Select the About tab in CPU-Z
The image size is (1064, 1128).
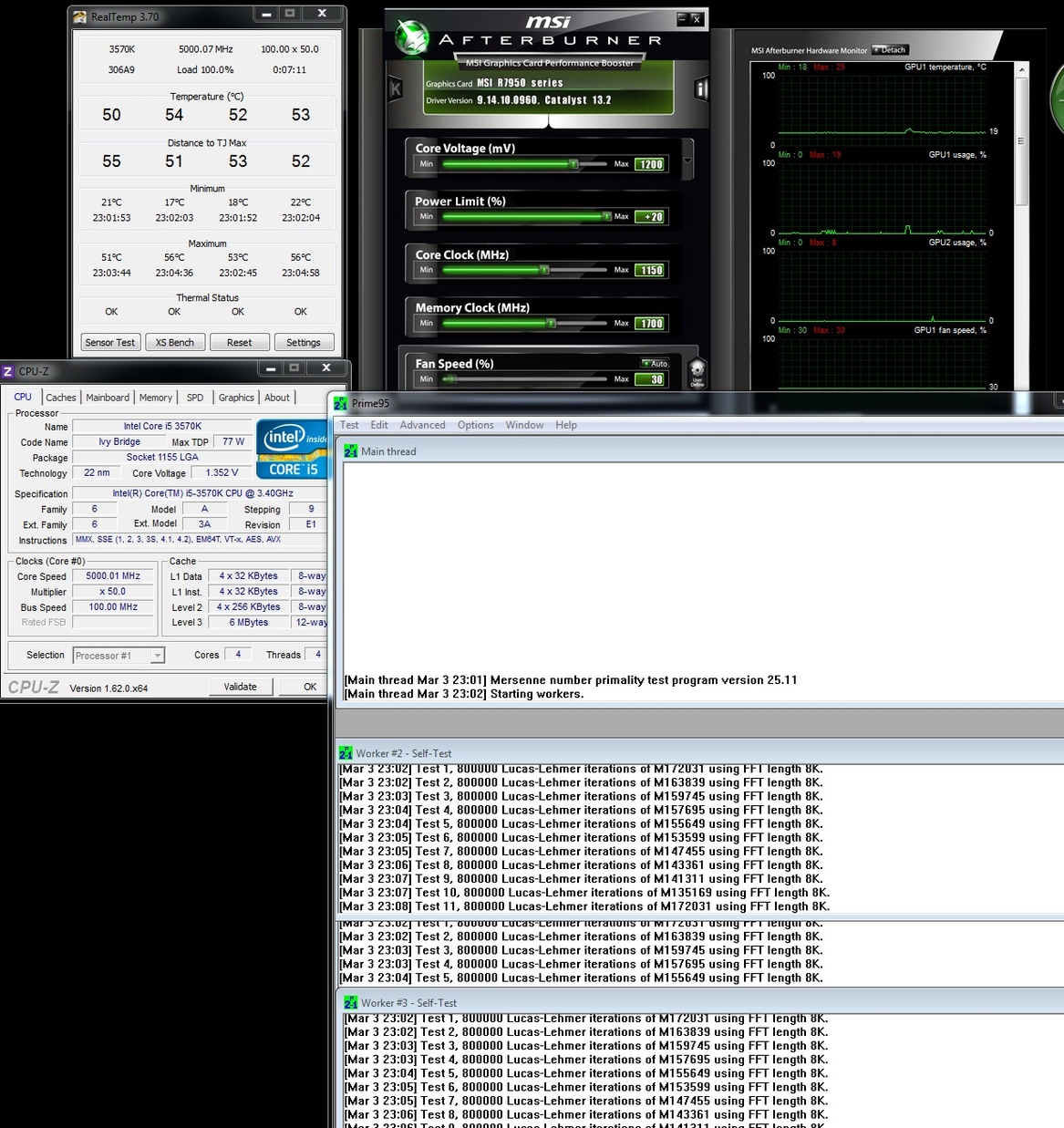pyautogui.click(x=277, y=398)
